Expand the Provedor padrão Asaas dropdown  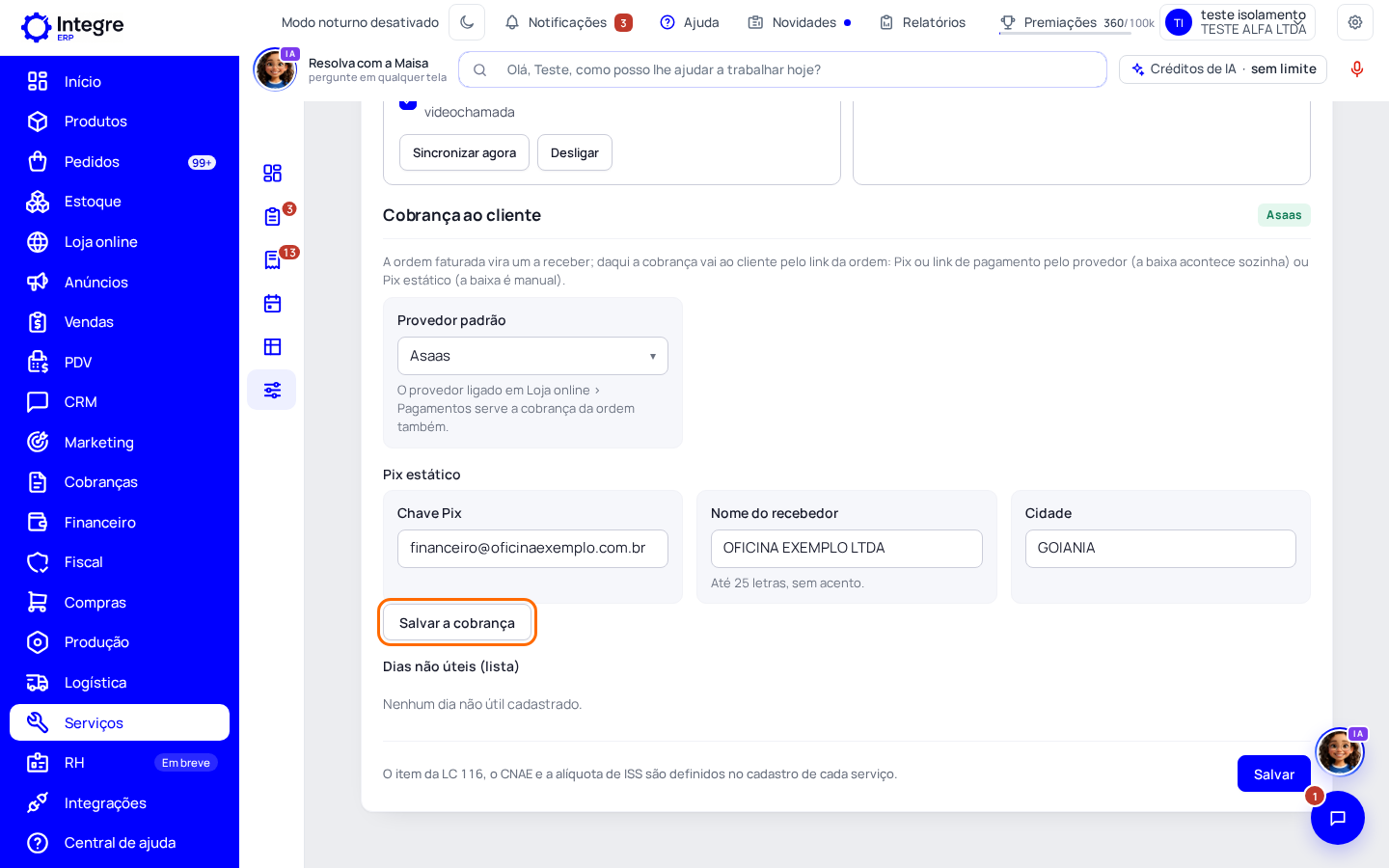[x=532, y=356]
